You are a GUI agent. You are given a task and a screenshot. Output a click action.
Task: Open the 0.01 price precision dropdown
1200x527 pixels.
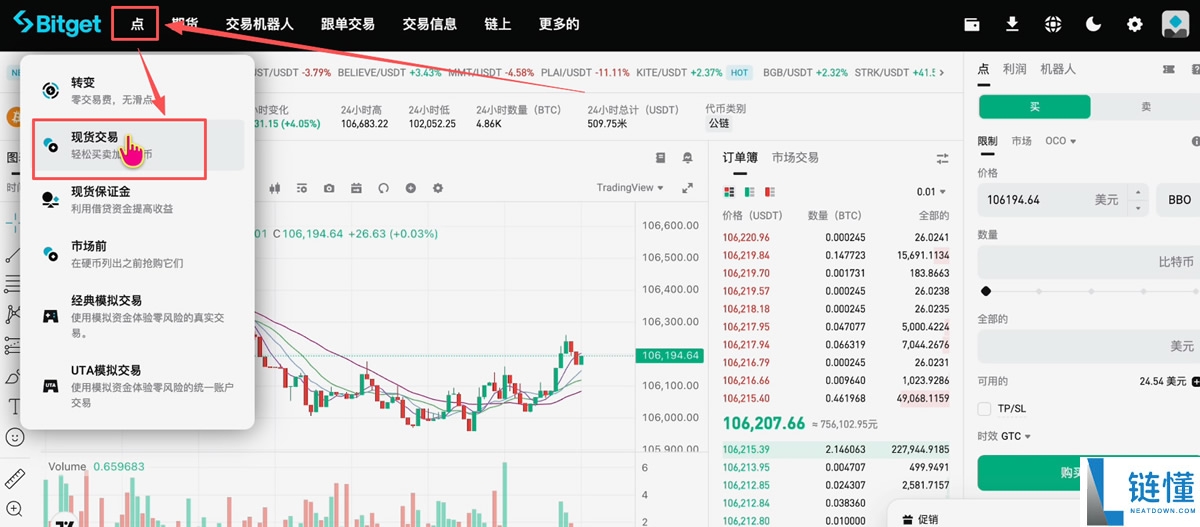tap(931, 192)
